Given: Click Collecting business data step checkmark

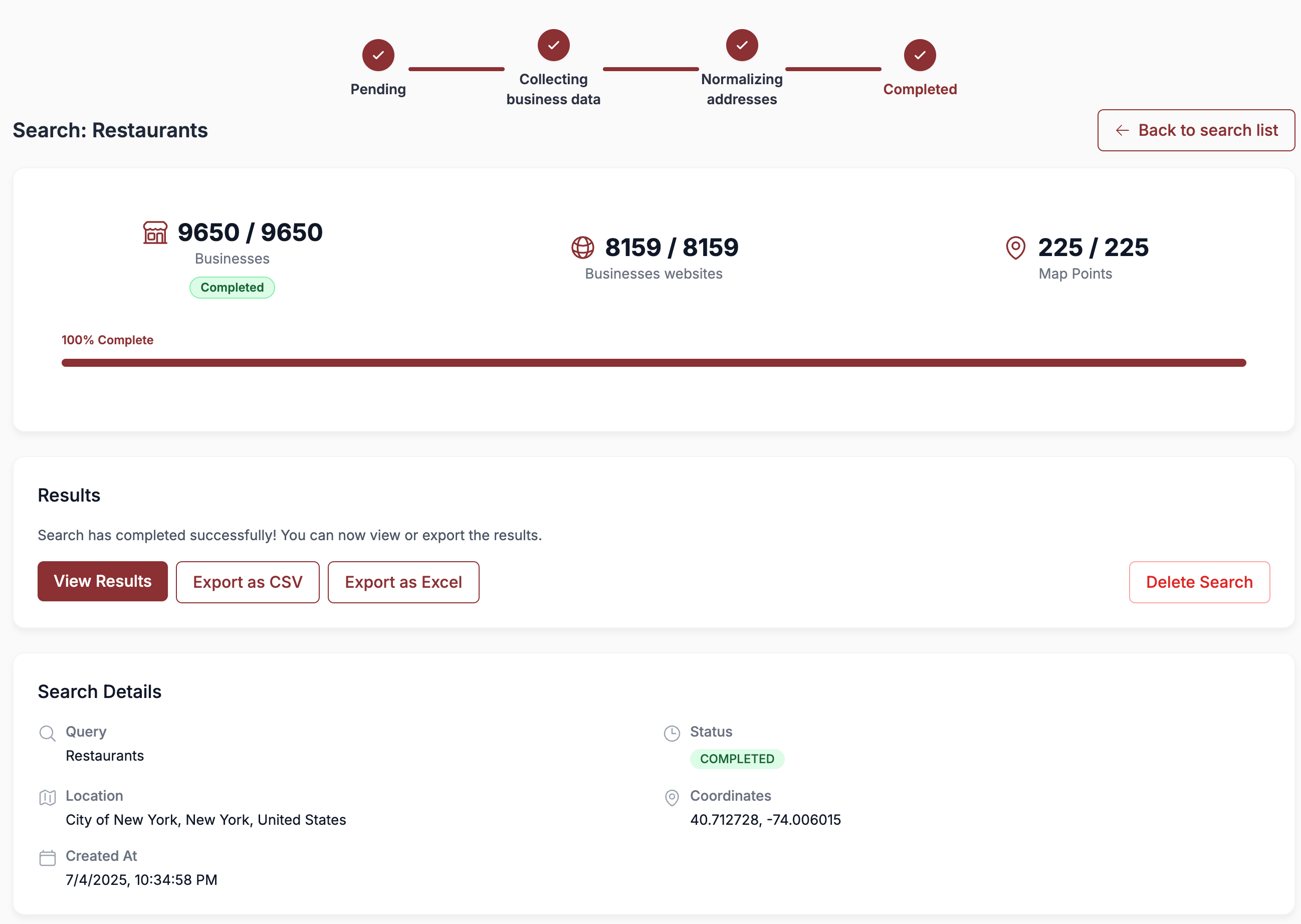Looking at the screenshot, I should (553, 45).
